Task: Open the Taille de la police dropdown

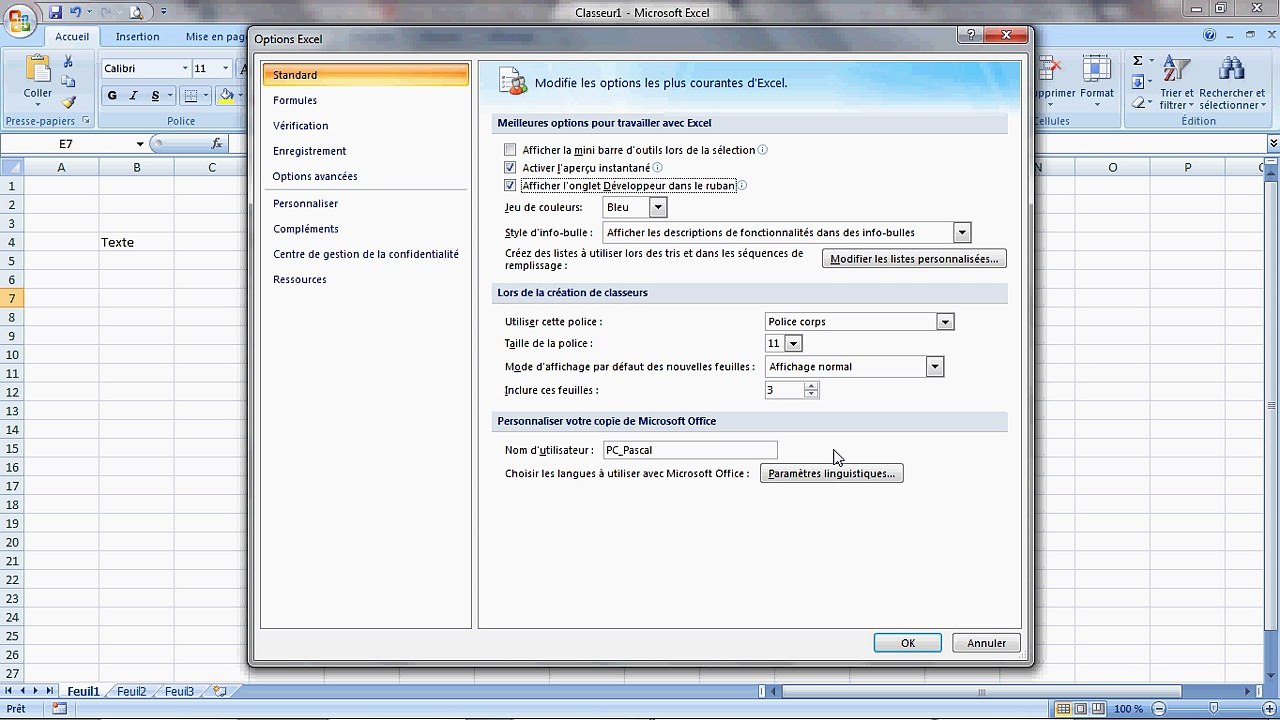Action: click(793, 344)
